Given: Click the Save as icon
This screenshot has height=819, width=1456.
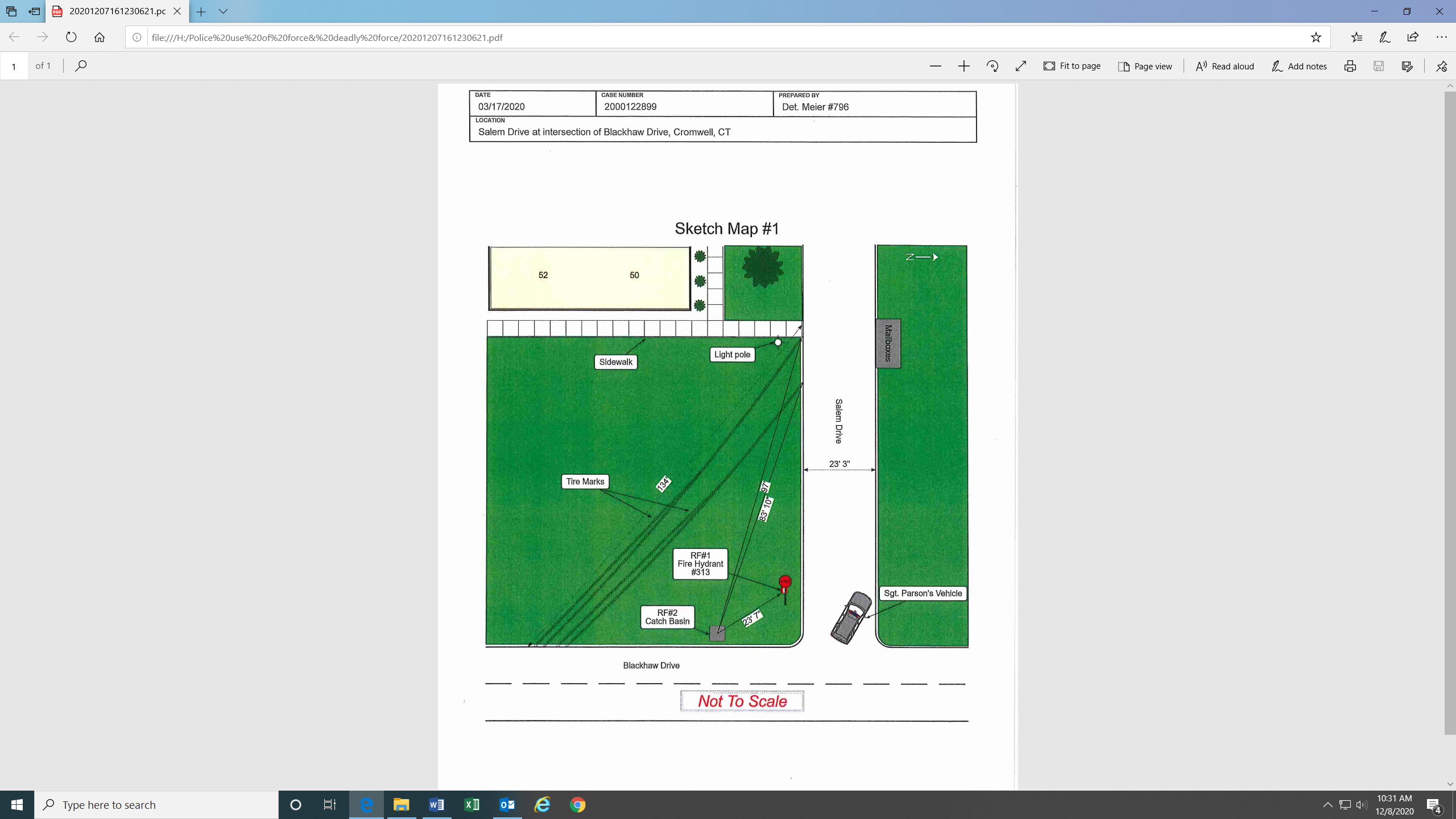Looking at the screenshot, I should [1407, 66].
